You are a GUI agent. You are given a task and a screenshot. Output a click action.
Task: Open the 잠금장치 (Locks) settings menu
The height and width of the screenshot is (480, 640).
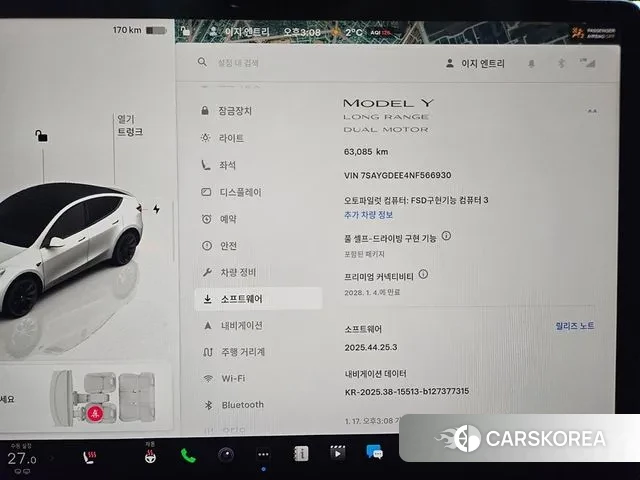(x=226, y=111)
